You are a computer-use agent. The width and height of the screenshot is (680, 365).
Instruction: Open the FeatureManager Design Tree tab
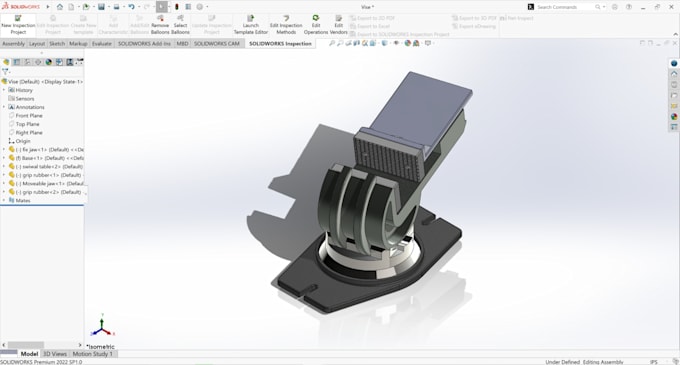6,62
